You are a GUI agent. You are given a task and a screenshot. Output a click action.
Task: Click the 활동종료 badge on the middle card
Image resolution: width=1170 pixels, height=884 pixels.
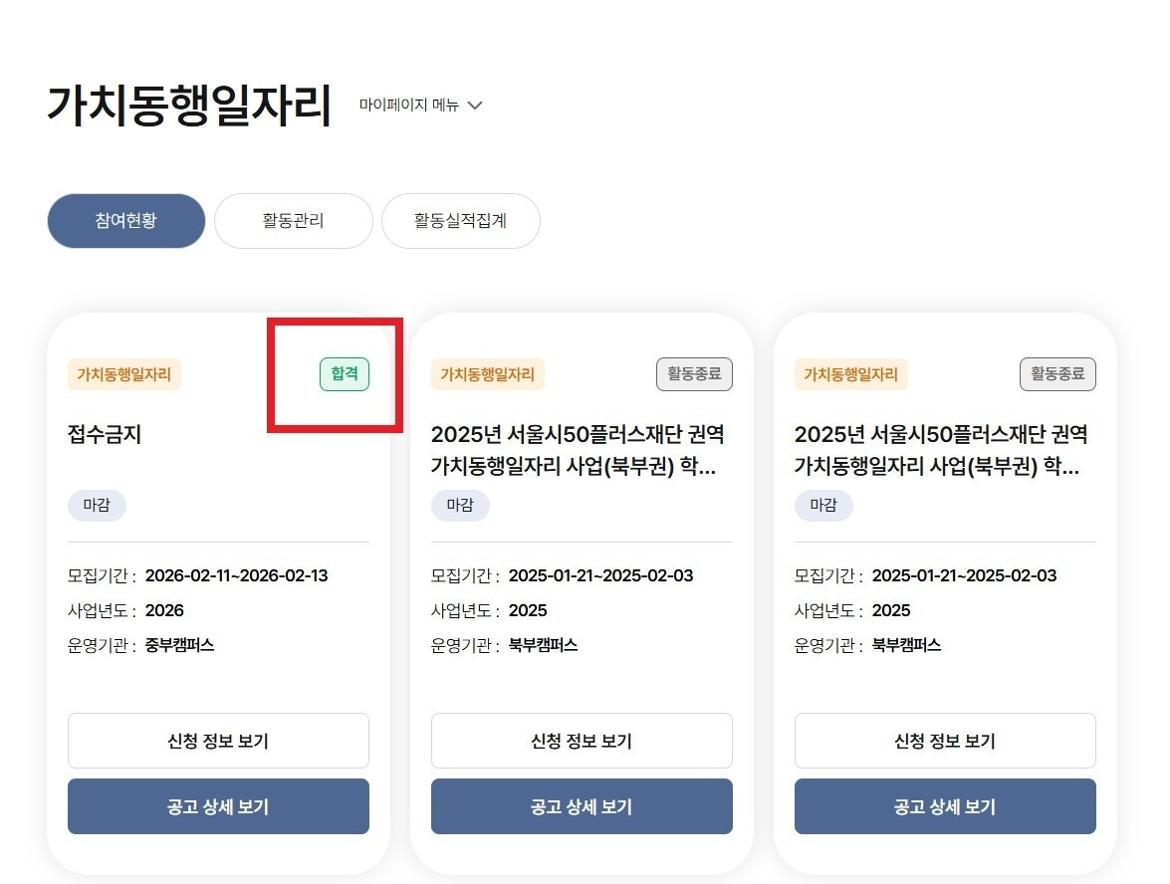[x=694, y=375]
